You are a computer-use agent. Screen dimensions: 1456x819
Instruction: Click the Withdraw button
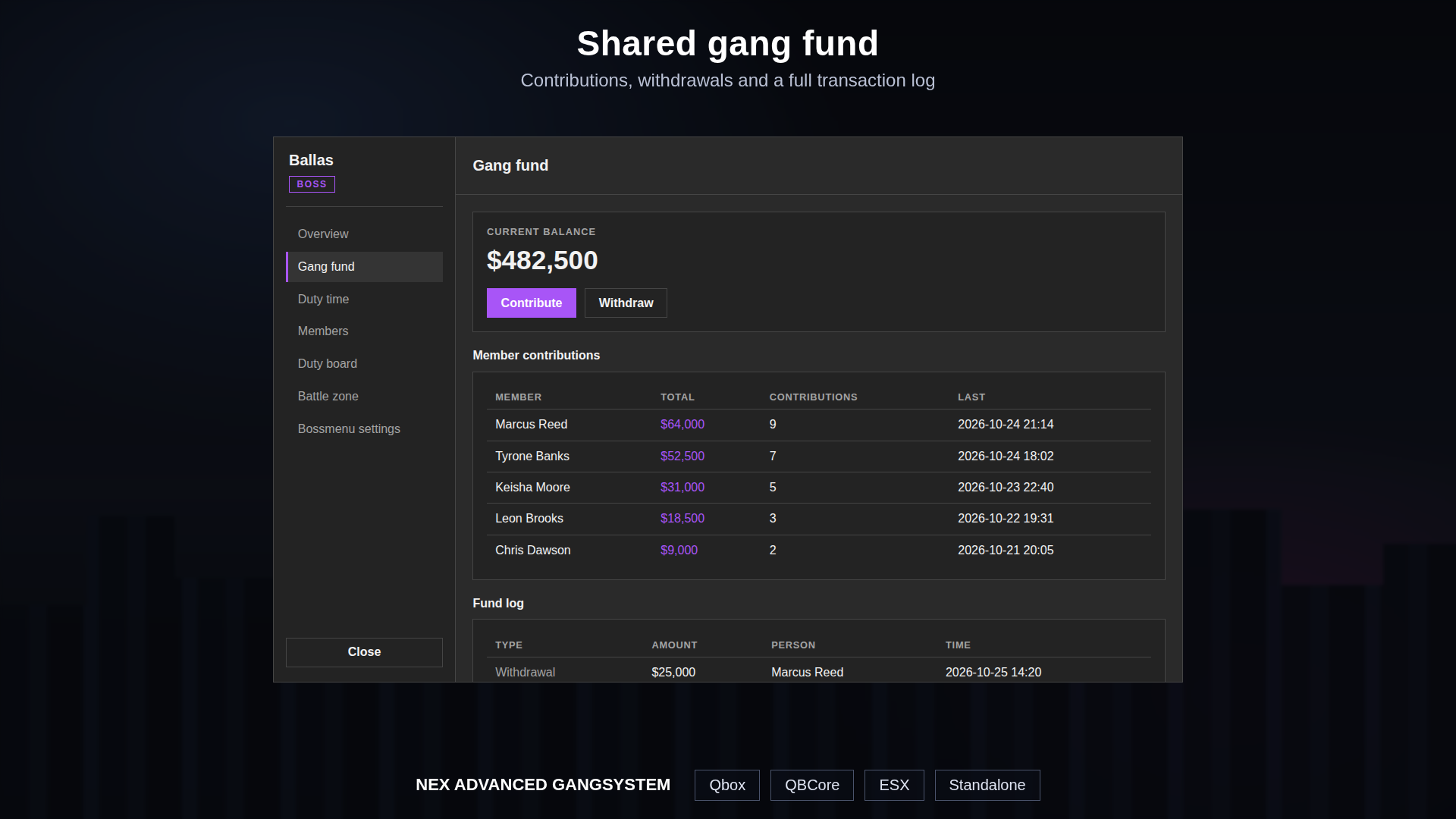(x=626, y=303)
